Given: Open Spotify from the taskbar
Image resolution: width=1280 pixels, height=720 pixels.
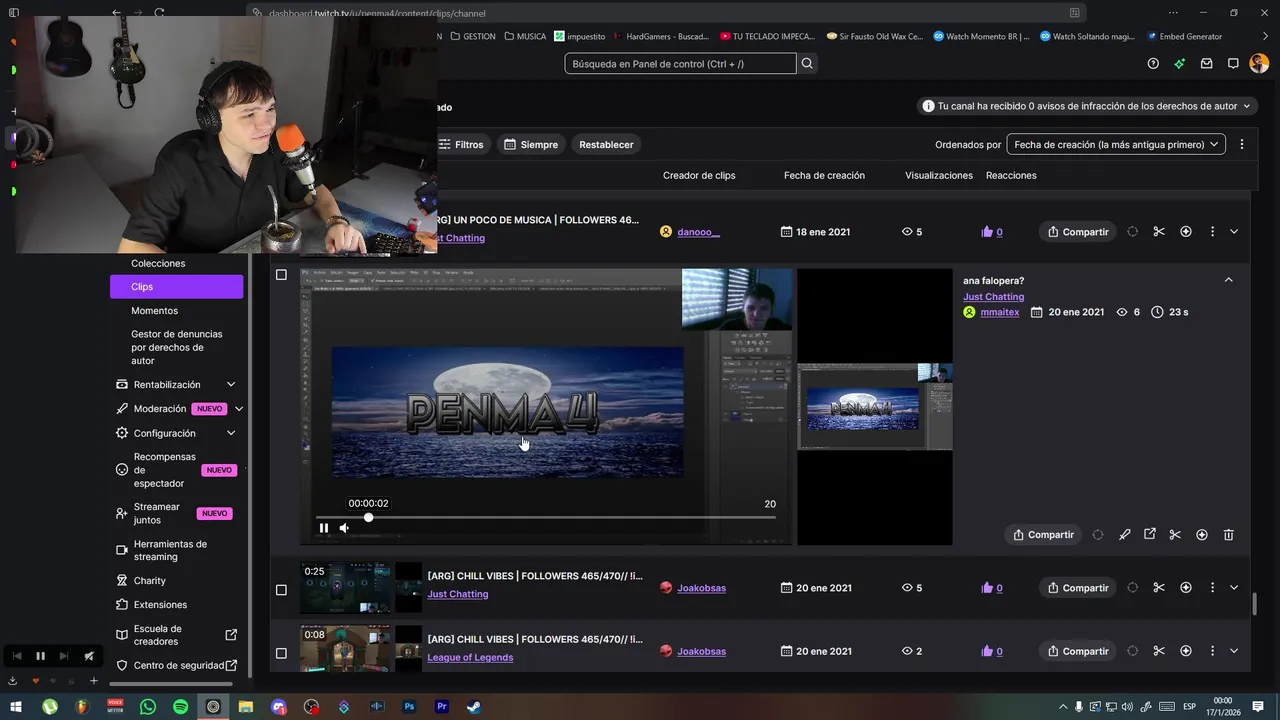Looking at the screenshot, I should (x=180, y=707).
